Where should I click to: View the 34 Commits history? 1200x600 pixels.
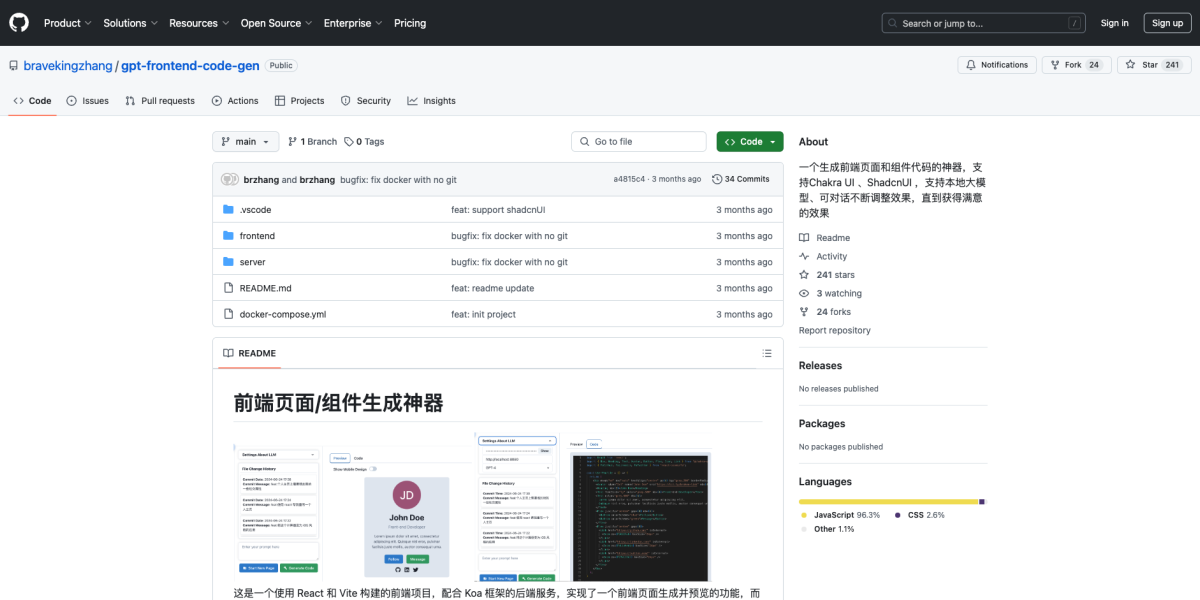pos(741,178)
